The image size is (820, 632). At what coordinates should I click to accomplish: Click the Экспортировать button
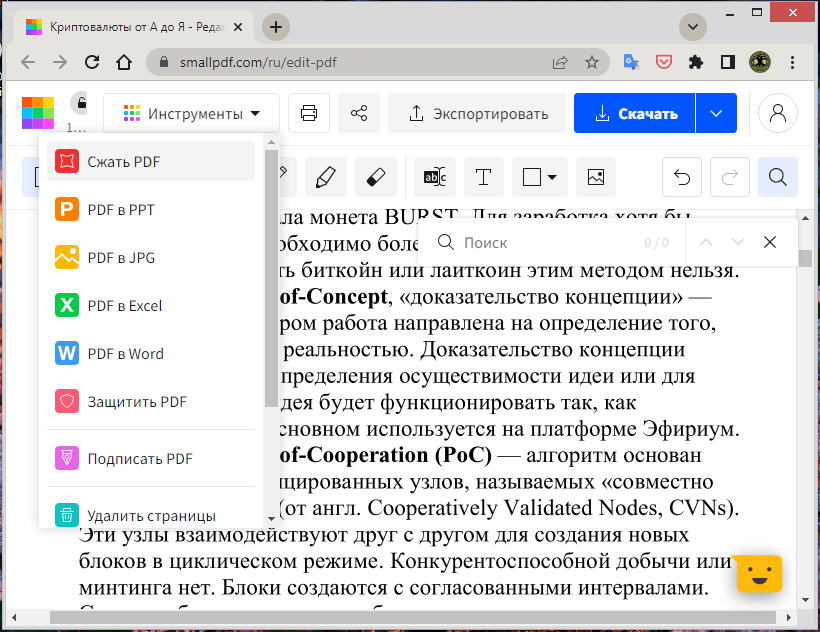[x=478, y=113]
